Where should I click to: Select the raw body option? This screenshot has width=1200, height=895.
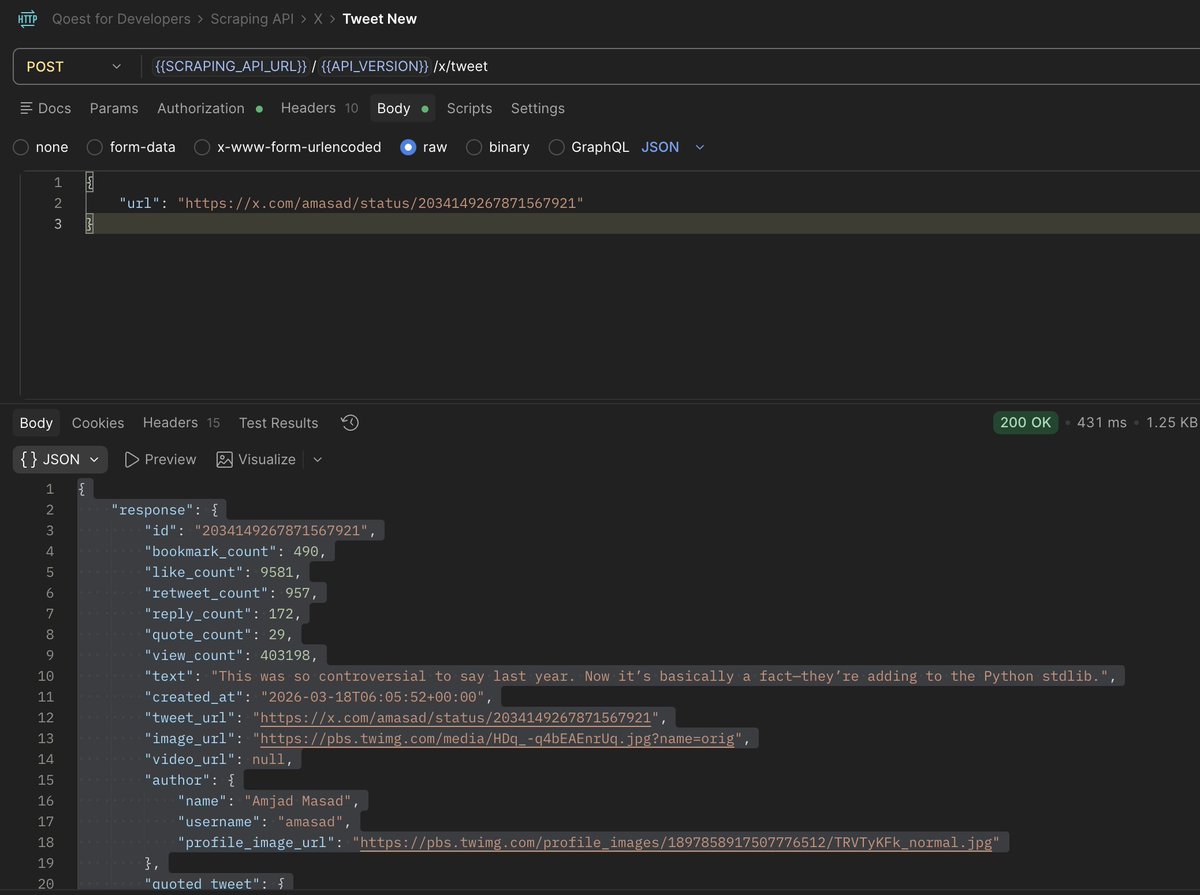[x=423, y=147]
